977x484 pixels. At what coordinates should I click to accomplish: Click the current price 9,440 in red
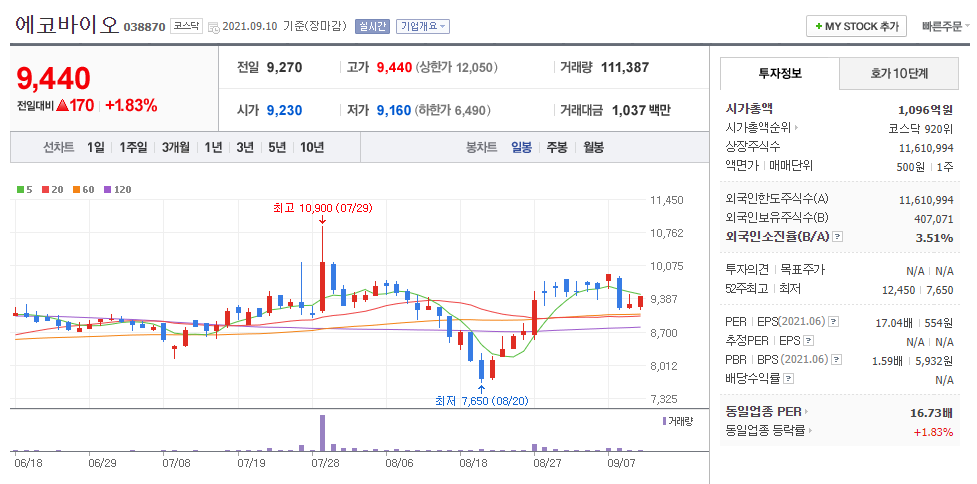click(54, 79)
